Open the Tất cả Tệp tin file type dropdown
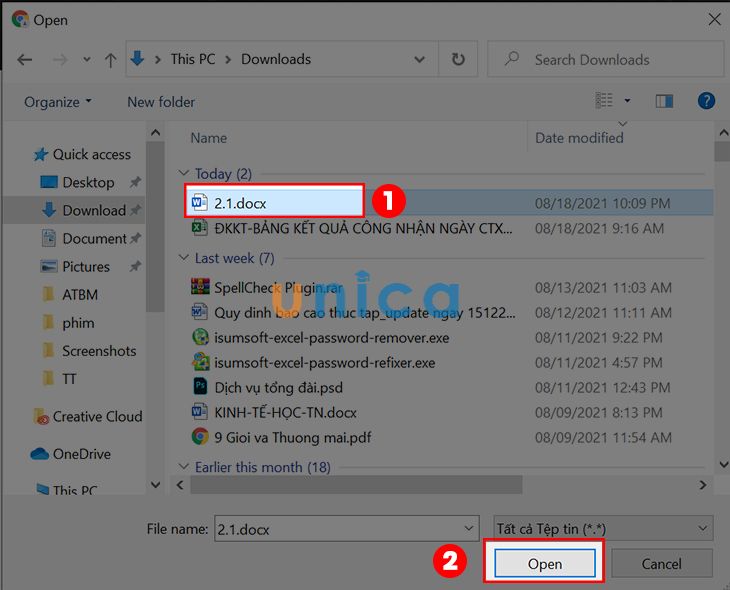 click(x=602, y=529)
